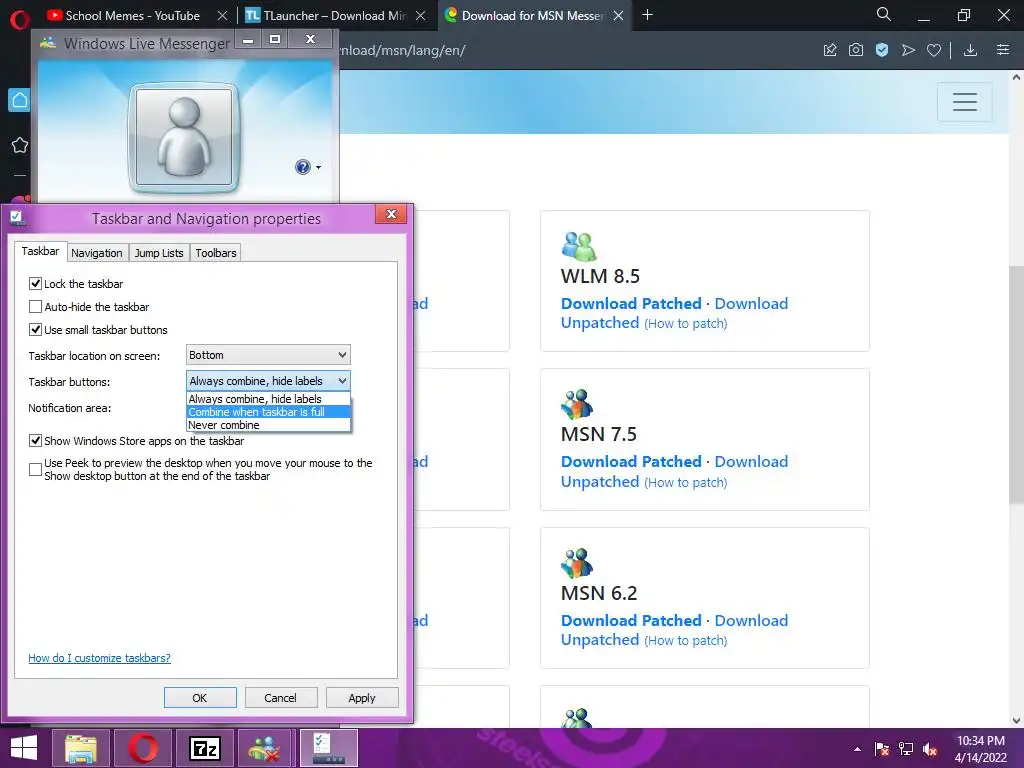Show hidden tray icons arrow

coord(857,749)
